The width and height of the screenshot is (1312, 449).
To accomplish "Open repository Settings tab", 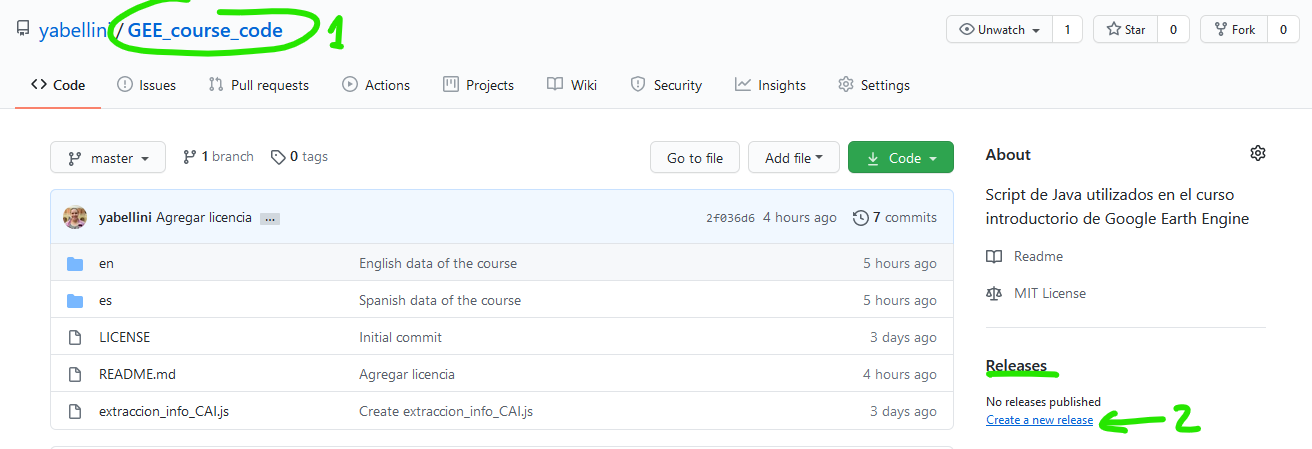I will point(874,85).
